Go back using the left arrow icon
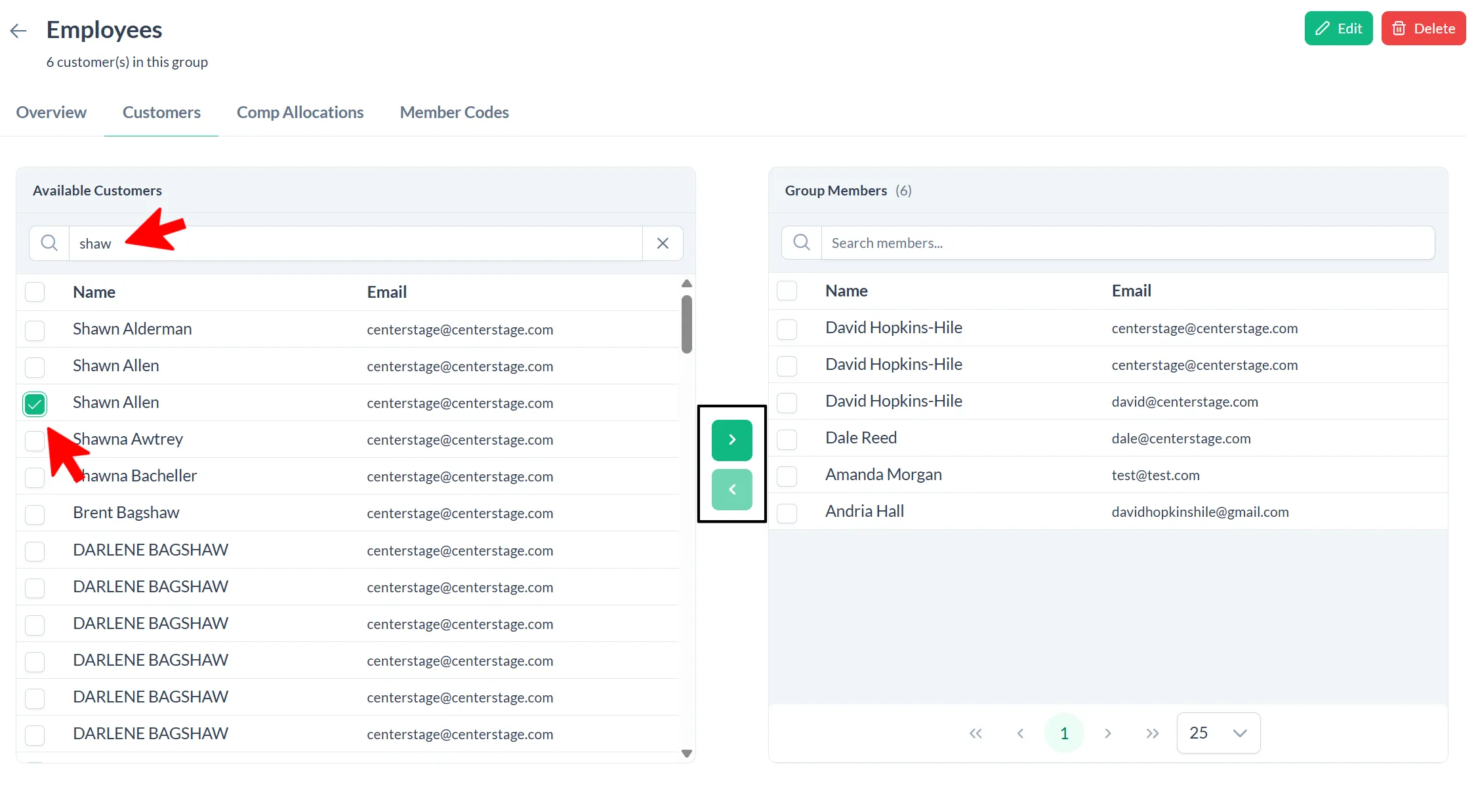This screenshot has height=812, width=1478. pyautogui.click(x=18, y=30)
